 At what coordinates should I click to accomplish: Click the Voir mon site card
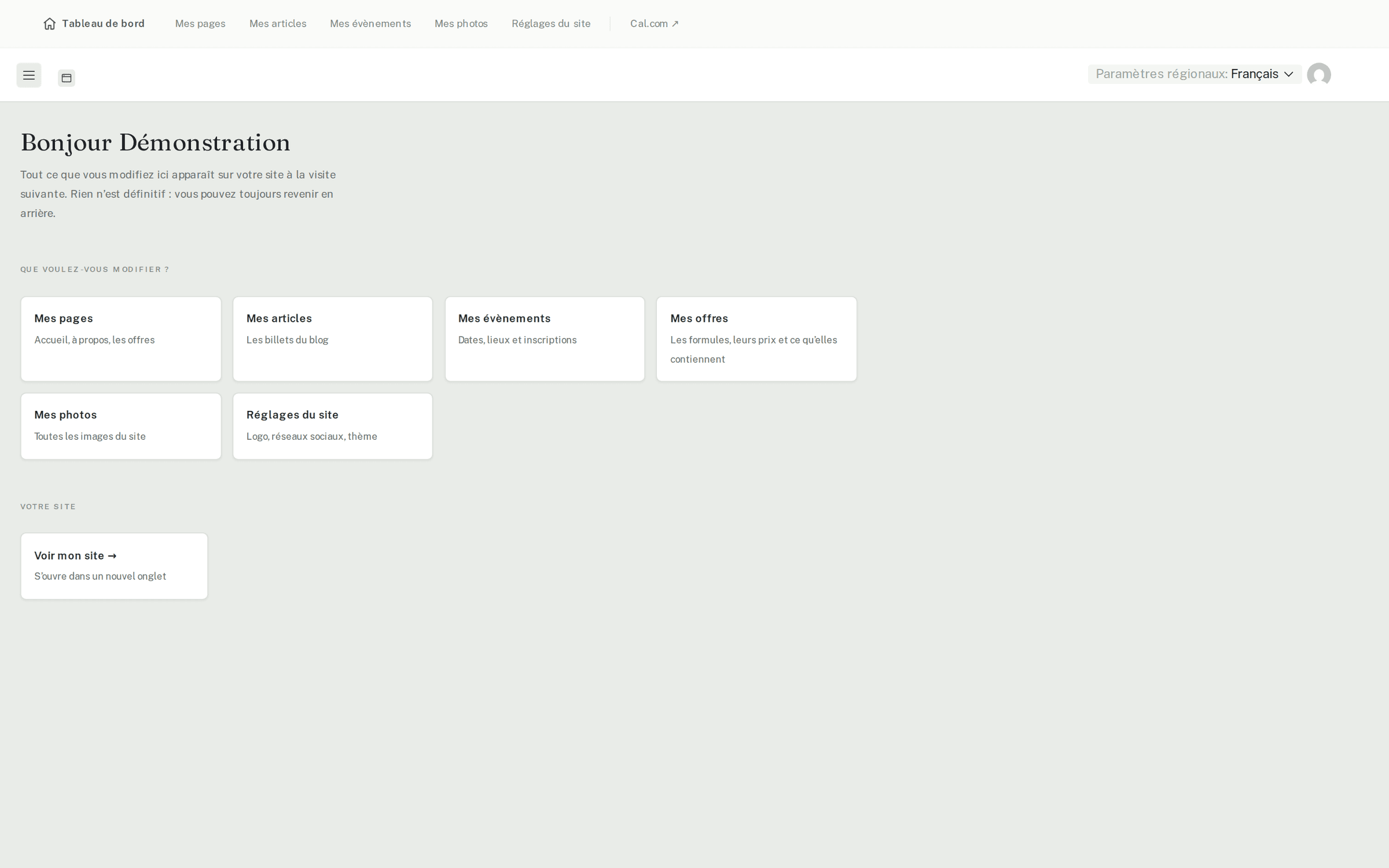point(114,566)
